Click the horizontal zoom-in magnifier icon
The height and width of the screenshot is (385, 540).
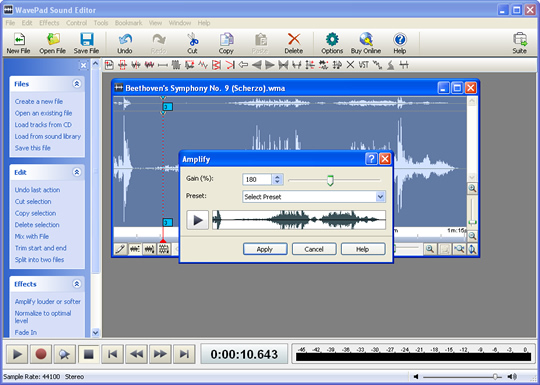[x=429, y=249]
